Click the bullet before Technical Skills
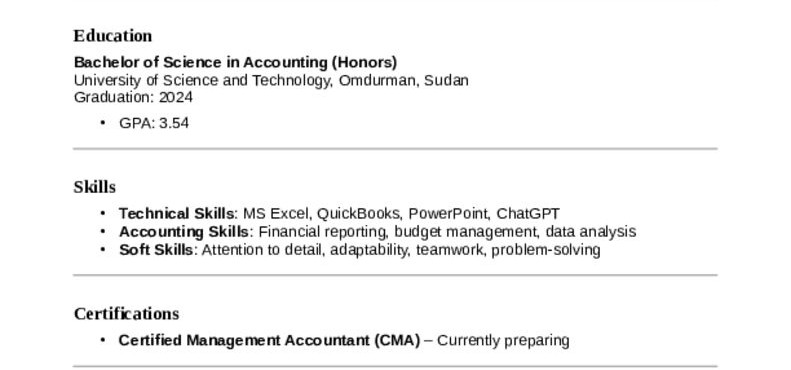This screenshot has width=791, height=370. pyautogui.click(x=103, y=214)
